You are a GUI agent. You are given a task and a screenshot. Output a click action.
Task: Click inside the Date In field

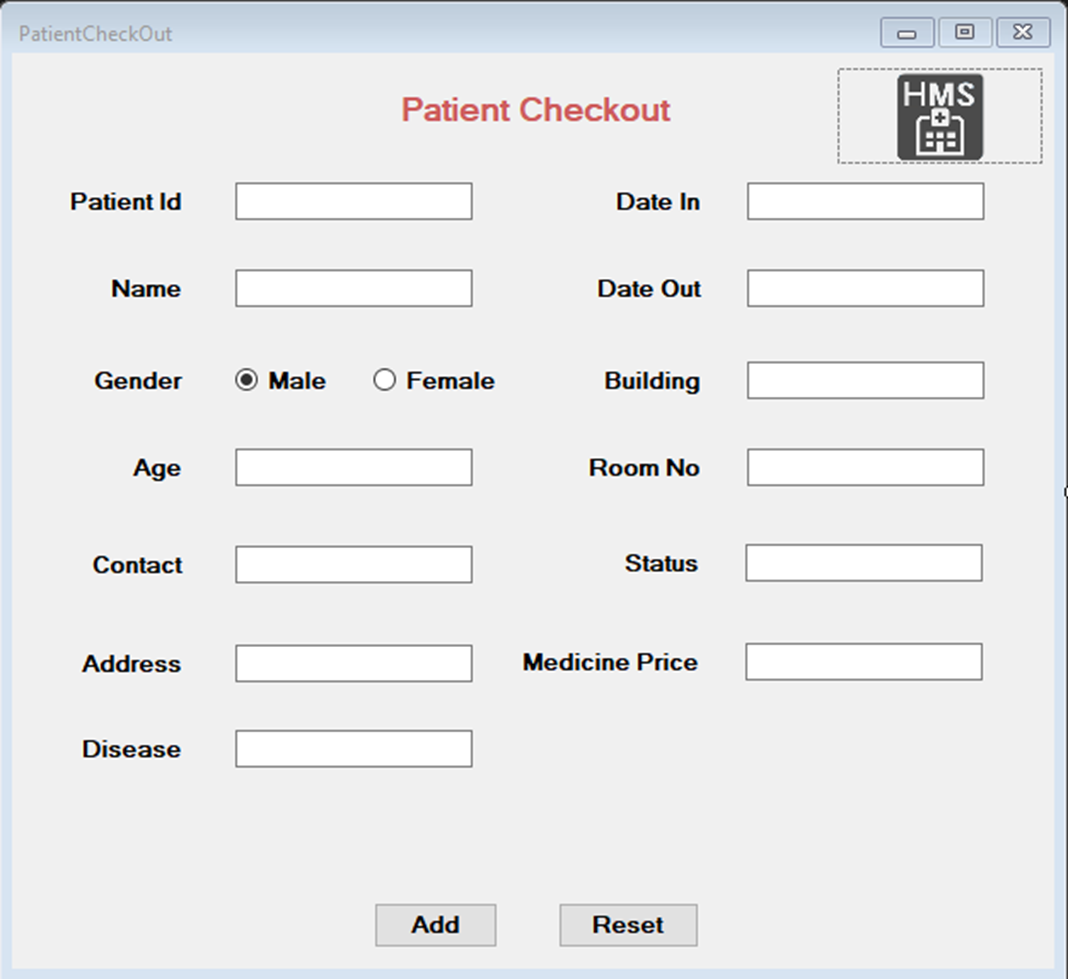863,200
